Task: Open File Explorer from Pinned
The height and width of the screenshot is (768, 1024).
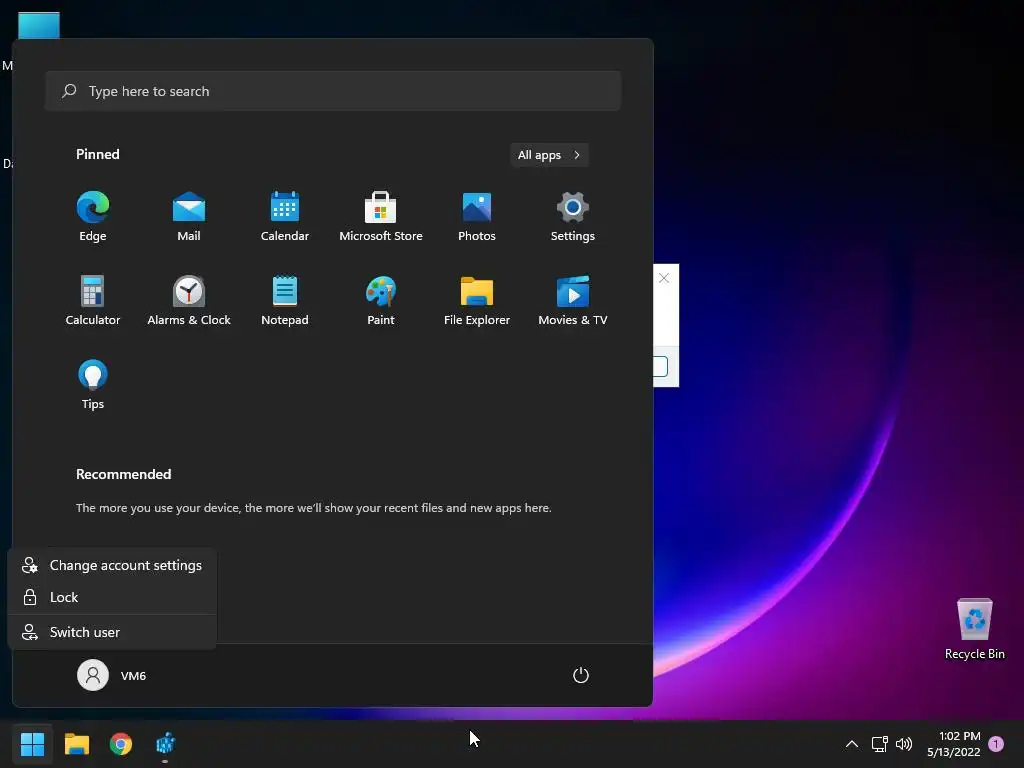Action: [x=477, y=300]
